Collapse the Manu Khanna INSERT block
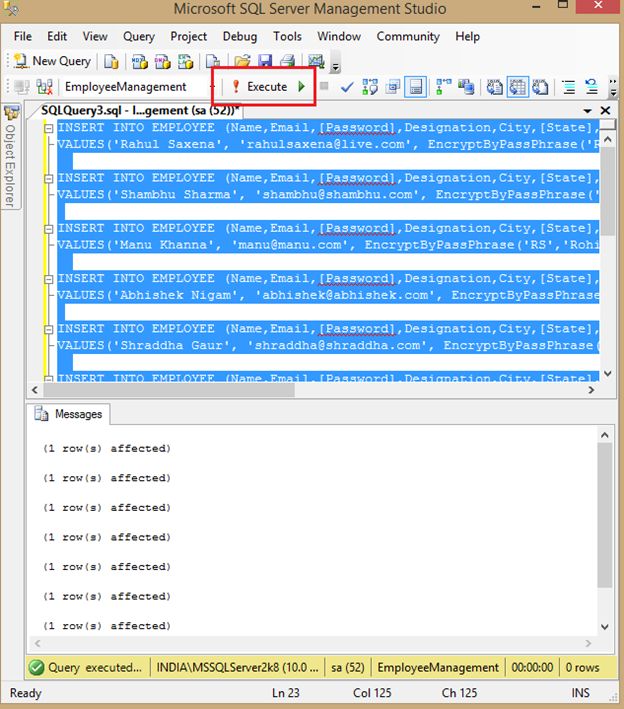Image resolution: width=624 pixels, height=709 pixels. pyautogui.click(x=48, y=229)
